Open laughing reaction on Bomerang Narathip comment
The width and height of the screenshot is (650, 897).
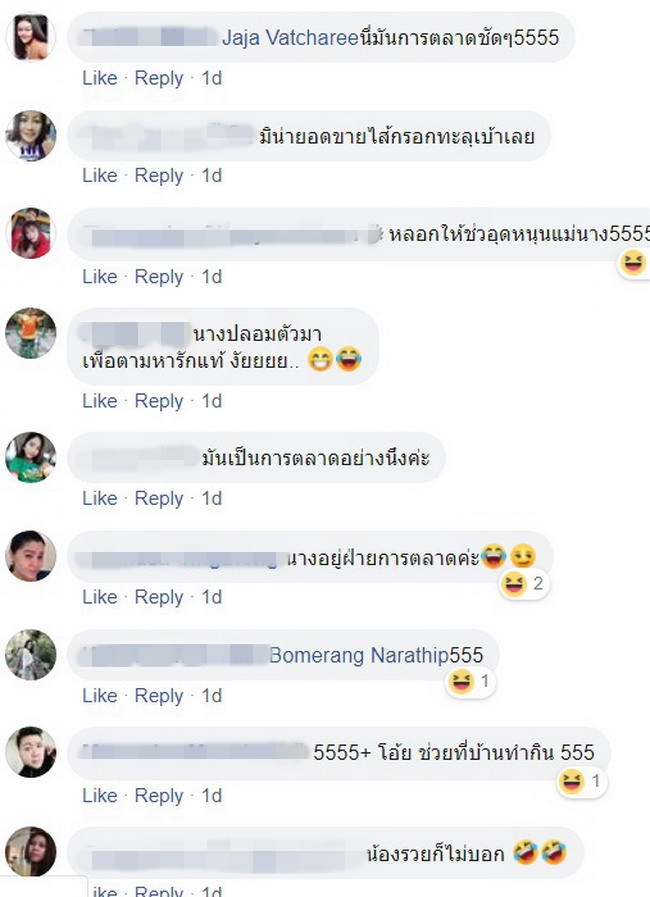coord(470,681)
